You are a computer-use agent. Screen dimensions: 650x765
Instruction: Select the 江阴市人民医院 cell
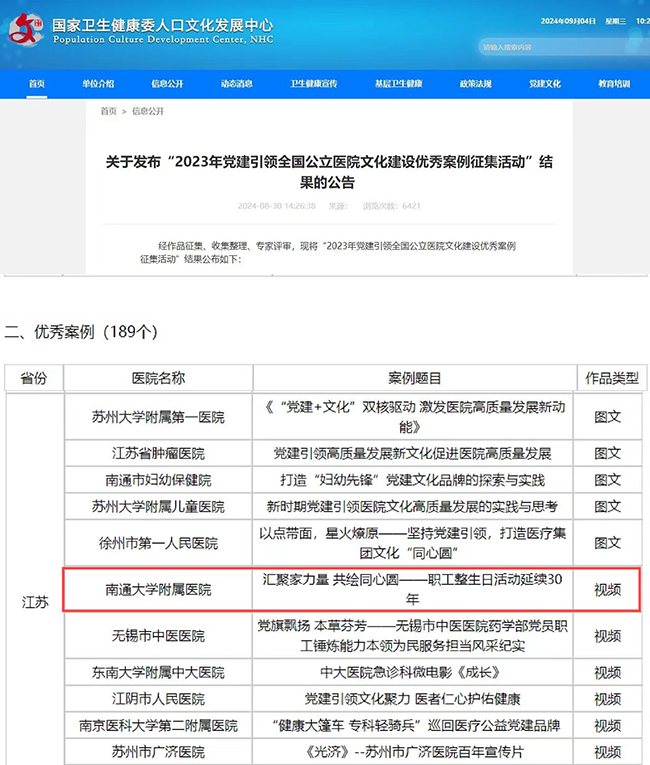[158, 699]
